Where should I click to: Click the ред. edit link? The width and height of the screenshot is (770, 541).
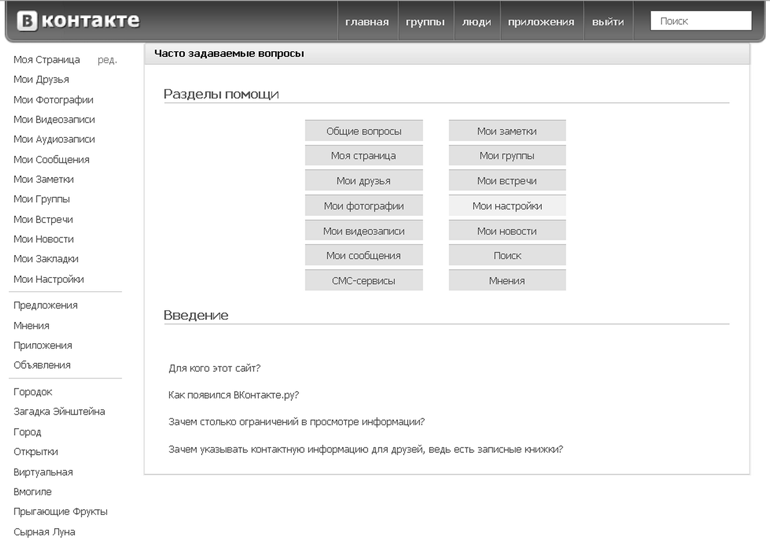[107, 60]
